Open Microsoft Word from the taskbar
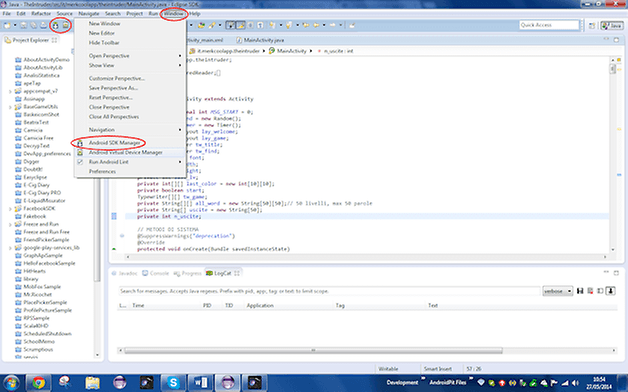This screenshot has height=392, width=628. point(201,383)
